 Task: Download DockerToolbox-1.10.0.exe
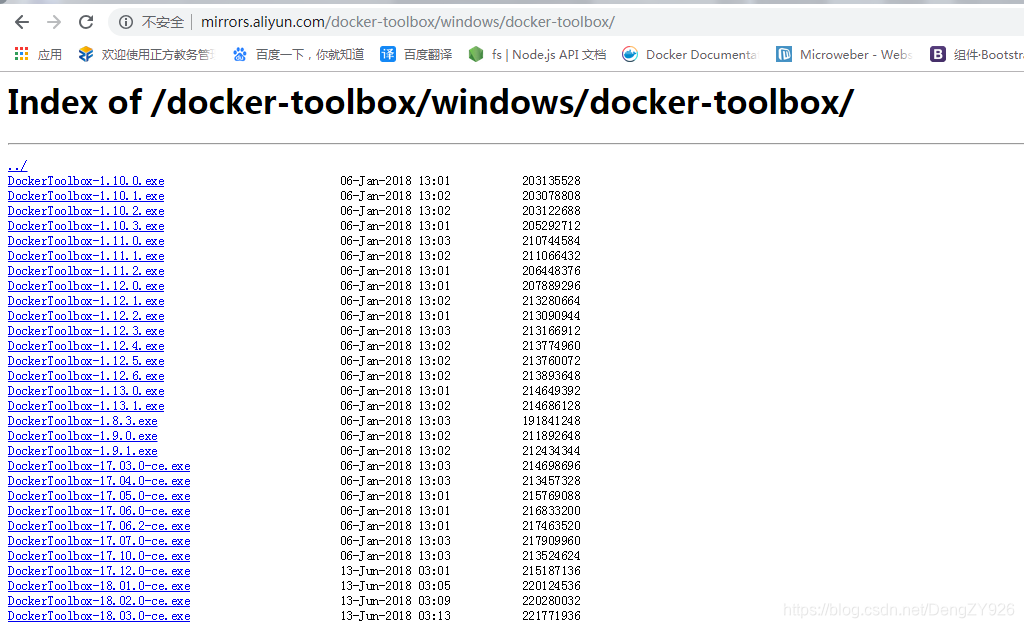point(86,181)
